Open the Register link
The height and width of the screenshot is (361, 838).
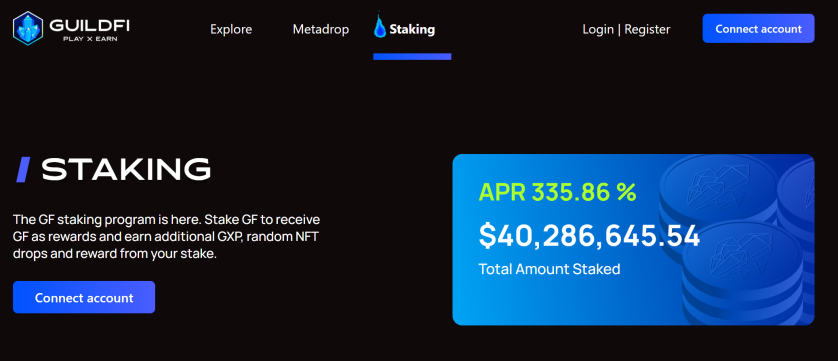coord(647,29)
